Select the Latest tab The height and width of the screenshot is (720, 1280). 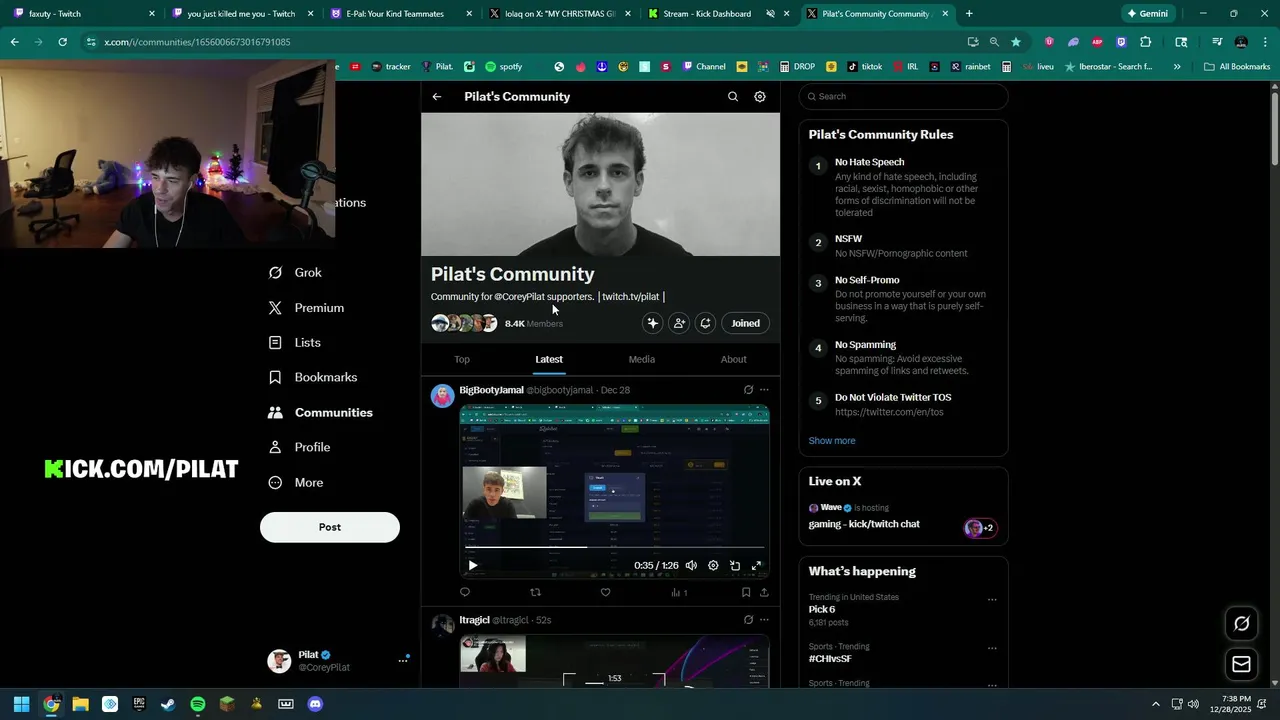tap(549, 359)
